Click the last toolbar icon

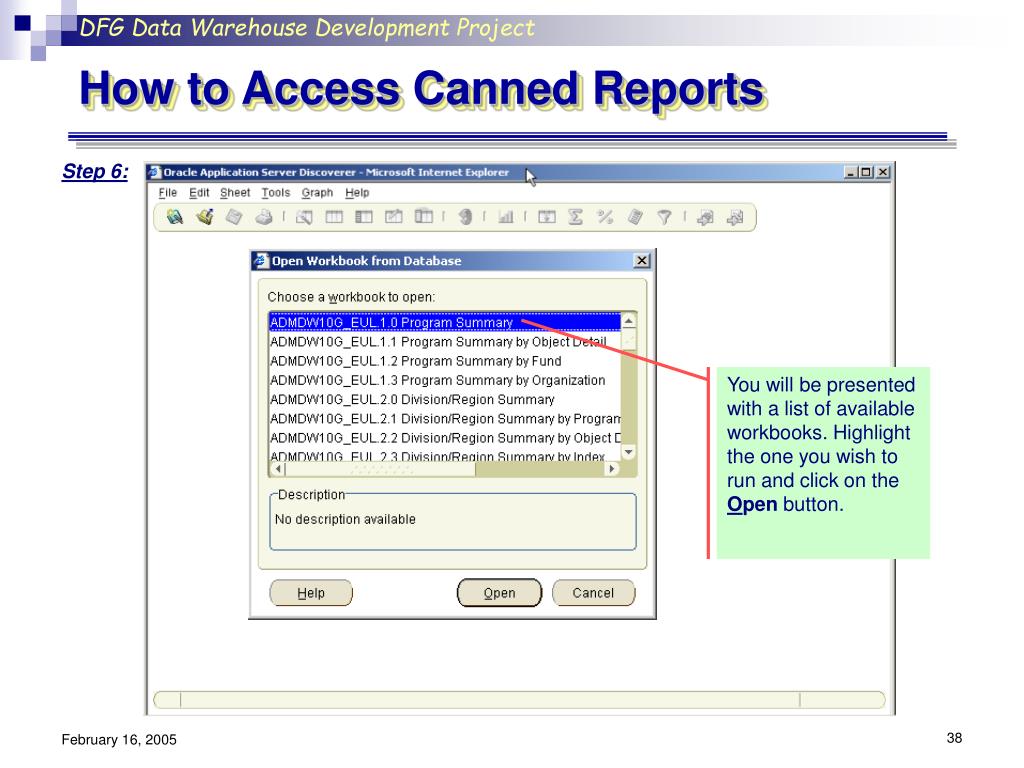(x=735, y=217)
